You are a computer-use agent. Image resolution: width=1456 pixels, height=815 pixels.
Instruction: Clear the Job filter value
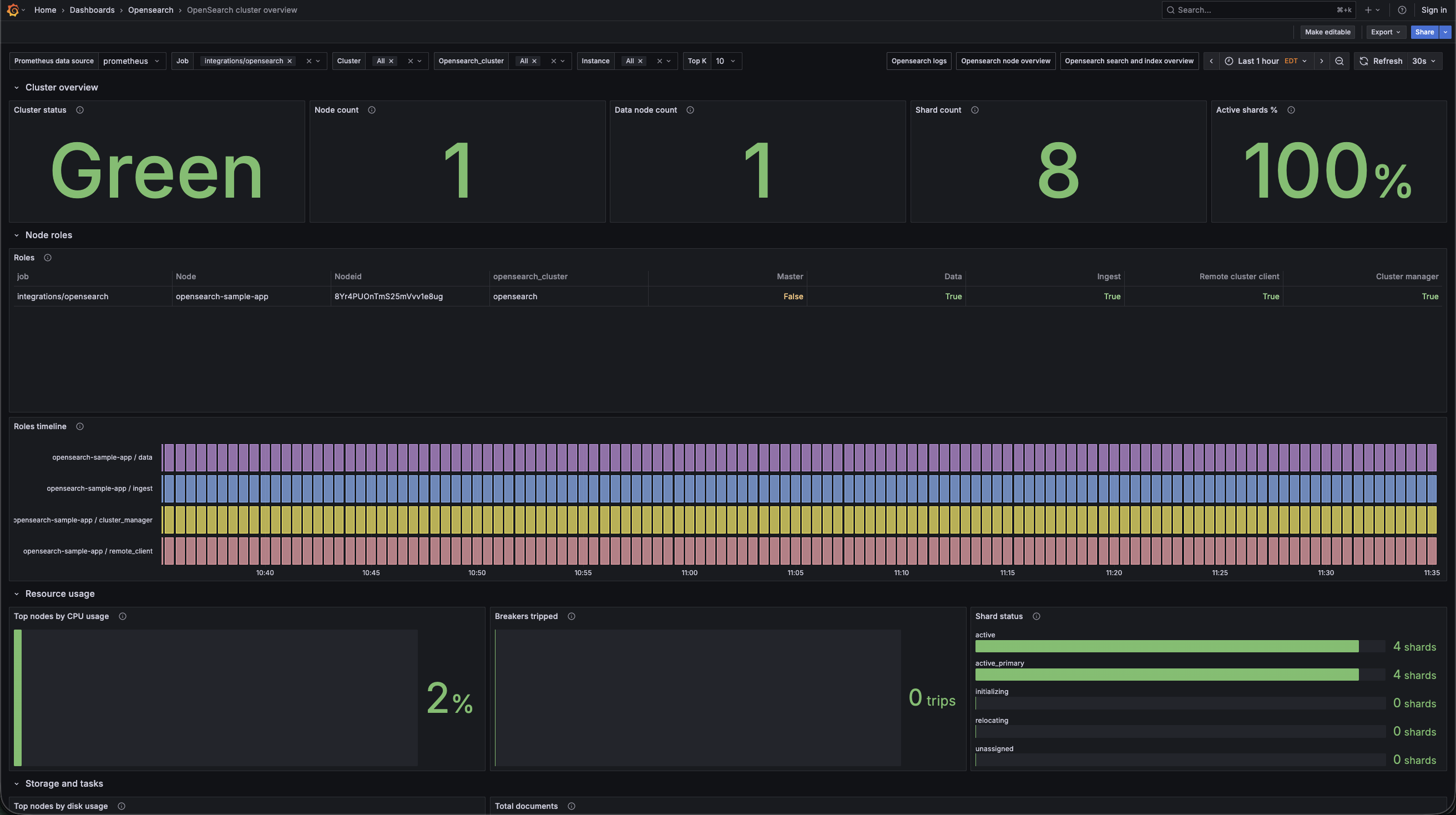pyautogui.click(x=309, y=61)
